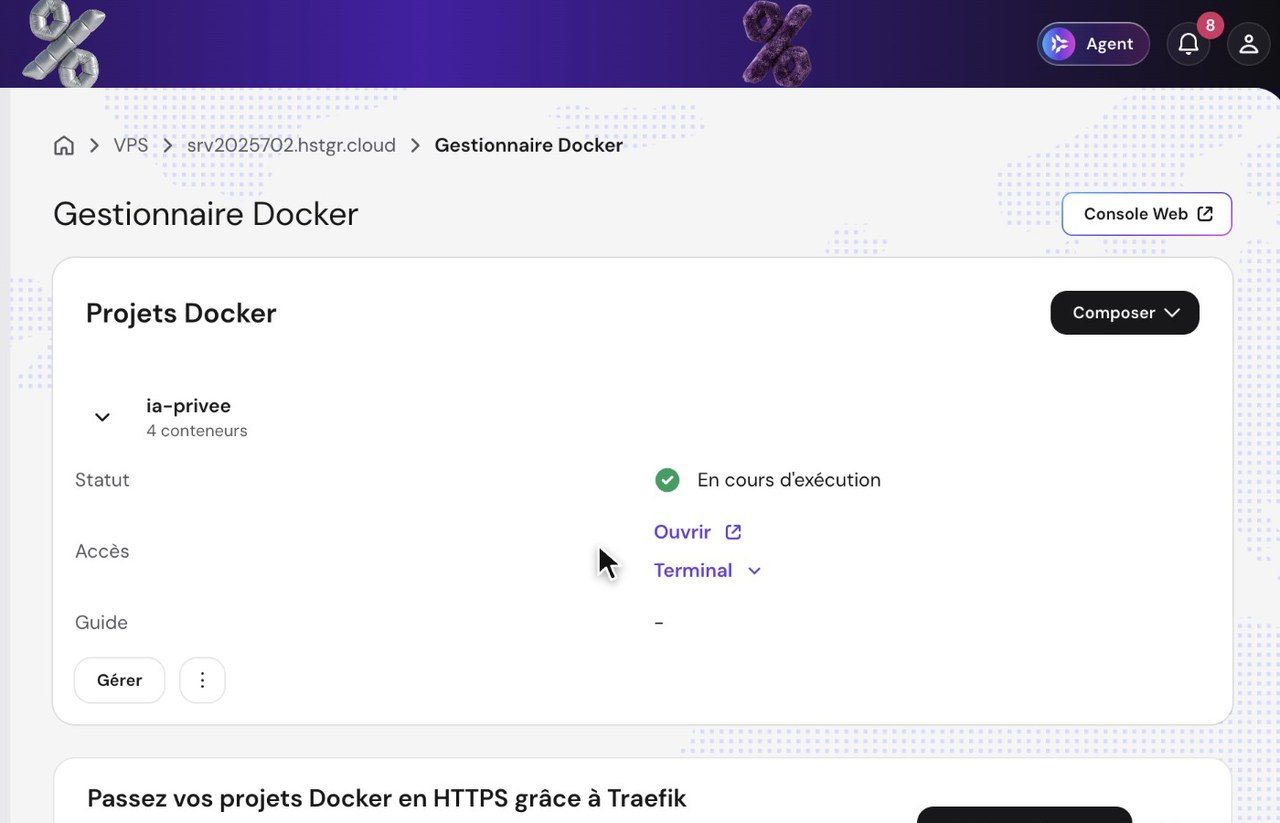Click the Gérer button
The width and height of the screenshot is (1280, 823).
pyautogui.click(x=119, y=680)
